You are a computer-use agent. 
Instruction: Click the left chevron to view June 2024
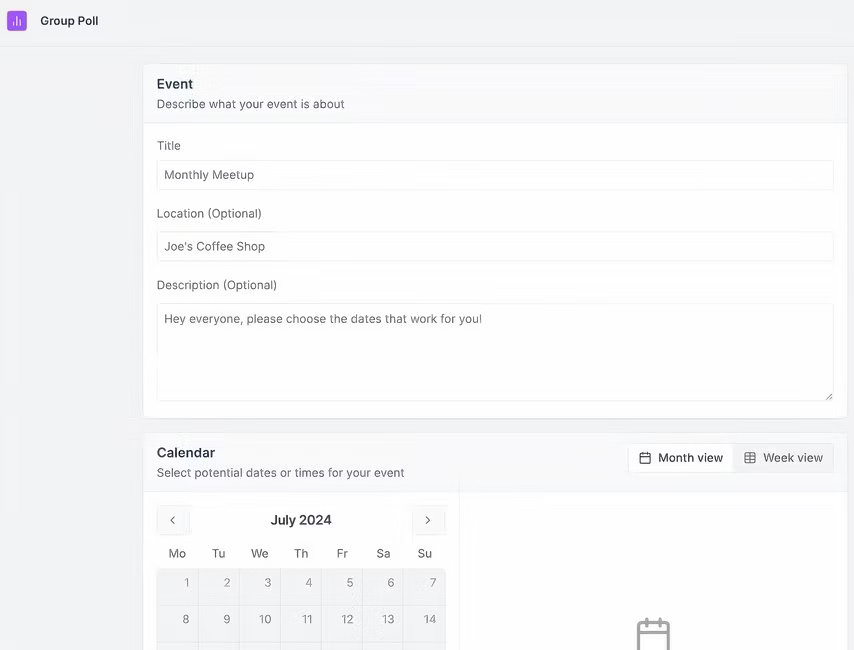coord(173,520)
